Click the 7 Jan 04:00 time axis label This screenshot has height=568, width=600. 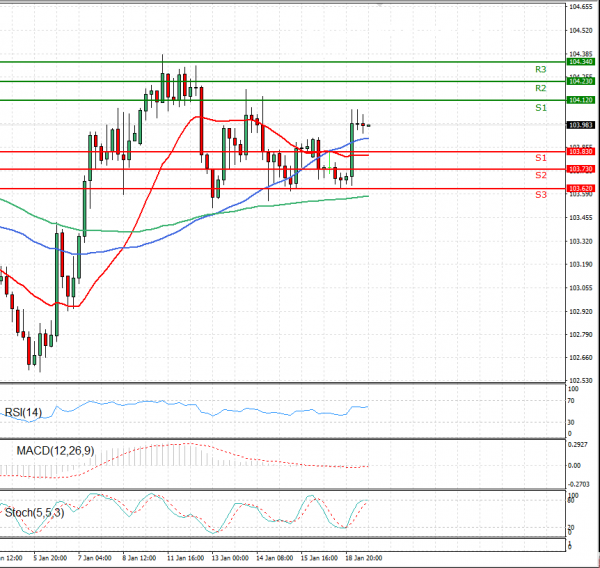(x=94, y=559)
